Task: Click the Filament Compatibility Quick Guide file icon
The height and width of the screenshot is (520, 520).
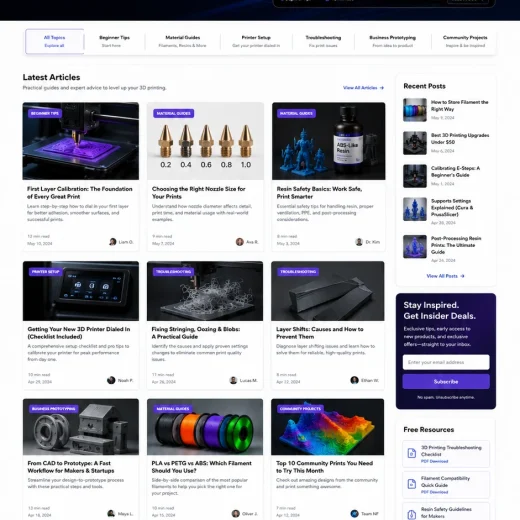Action: (412, 484)
